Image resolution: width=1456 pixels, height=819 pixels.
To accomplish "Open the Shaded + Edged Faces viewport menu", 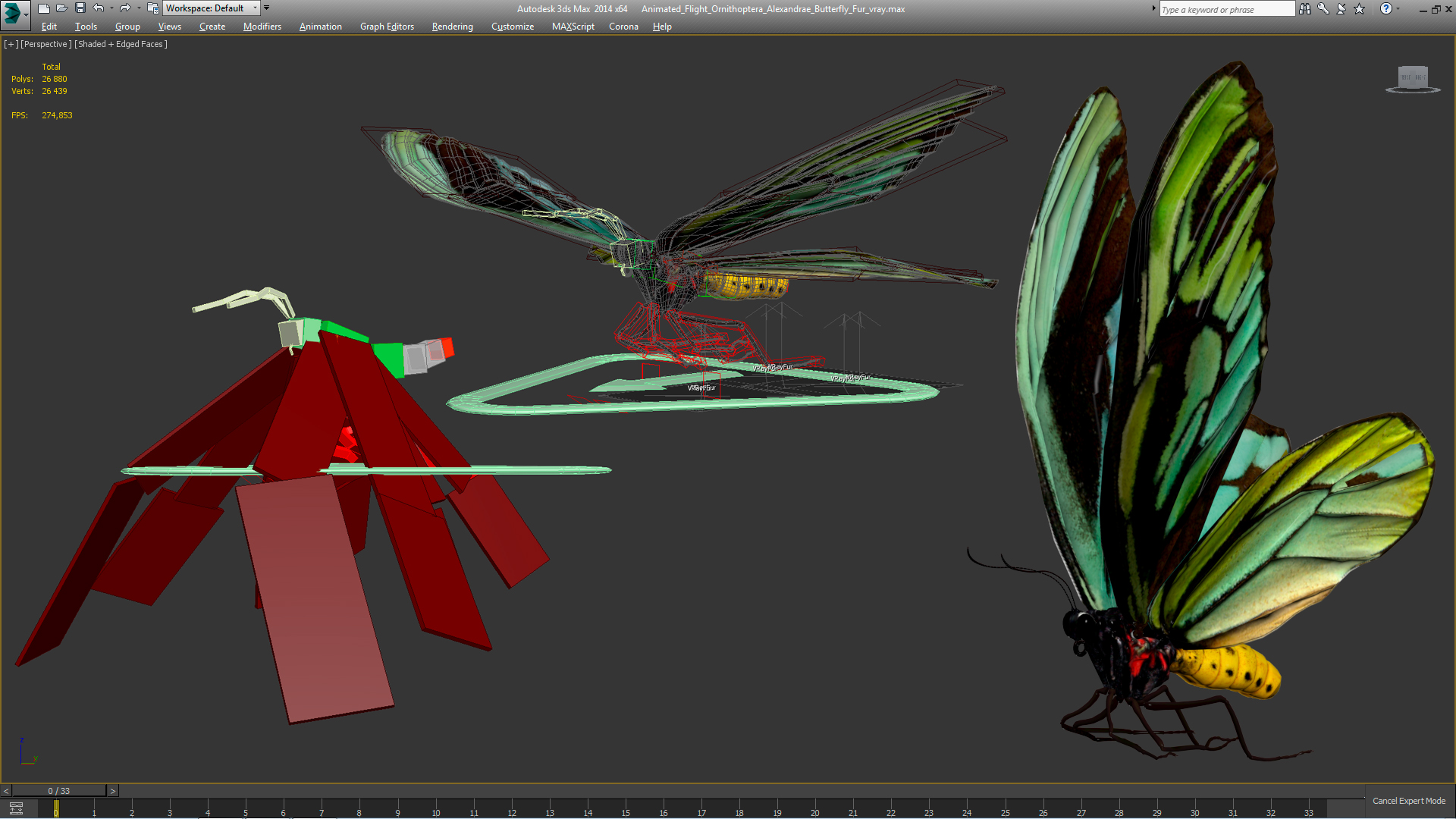I will [x=121, y=44].
